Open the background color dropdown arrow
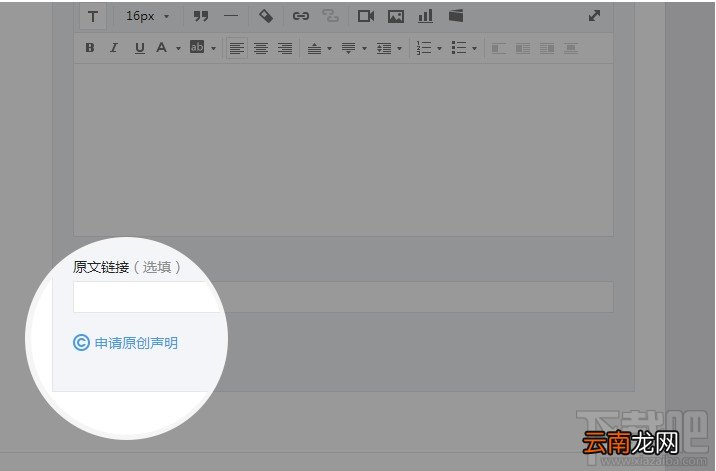Image resolution: width=716 pixels, height=471 pixels. click(213, 48)
